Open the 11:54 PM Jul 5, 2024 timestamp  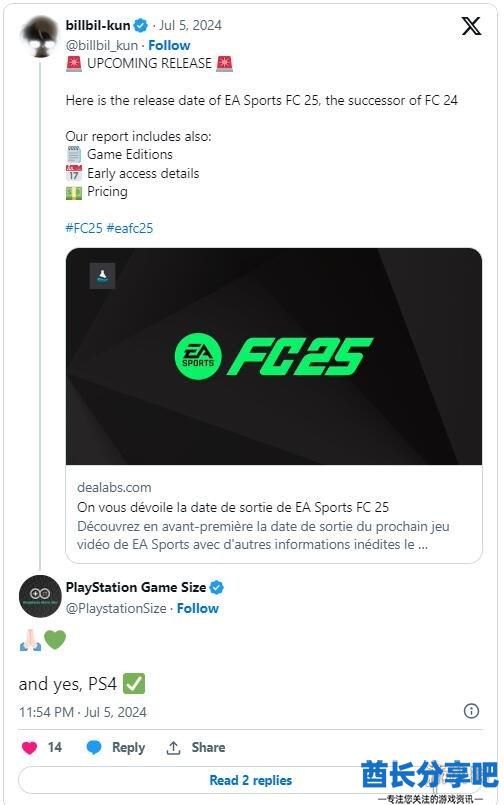[83, 712]
